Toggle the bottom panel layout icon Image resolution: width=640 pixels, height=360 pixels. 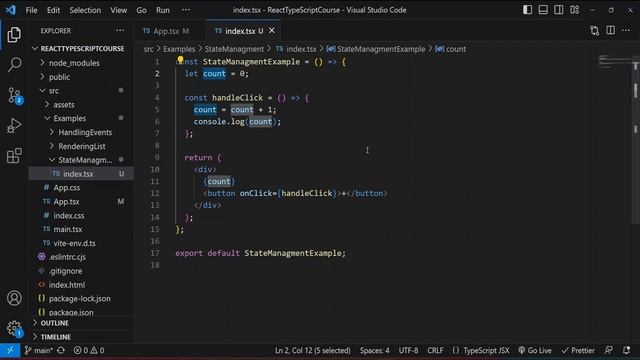[x=543, y=10]
